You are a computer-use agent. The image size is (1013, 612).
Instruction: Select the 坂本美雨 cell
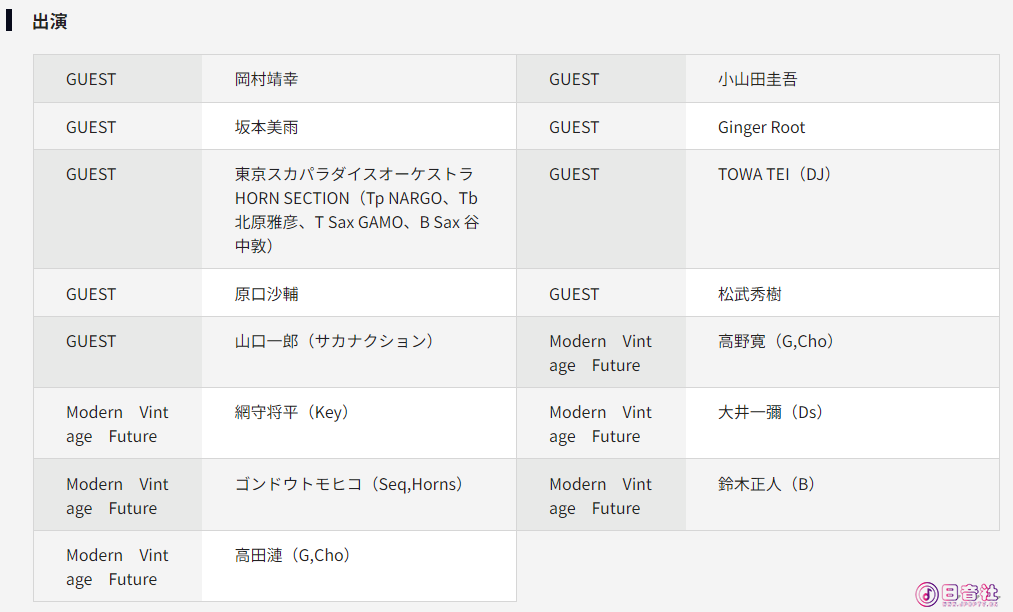(x=359, y=127)
